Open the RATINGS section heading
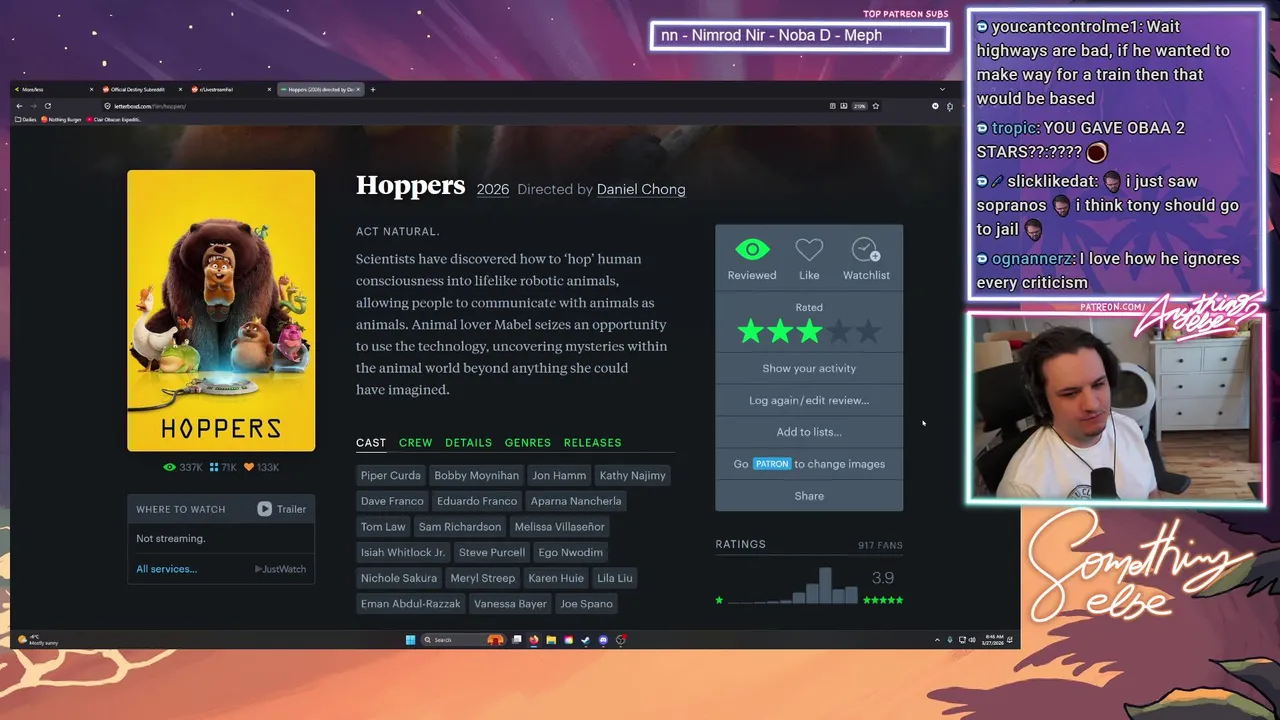The image size is (1280, 720). [741, 544]
